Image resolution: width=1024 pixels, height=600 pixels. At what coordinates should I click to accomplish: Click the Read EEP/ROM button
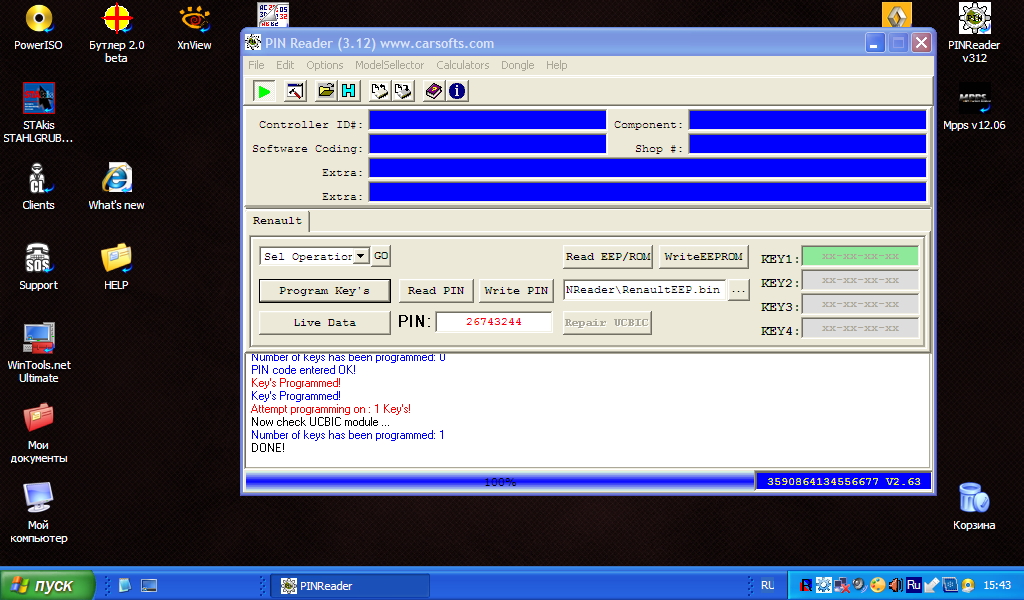point(608,257)
